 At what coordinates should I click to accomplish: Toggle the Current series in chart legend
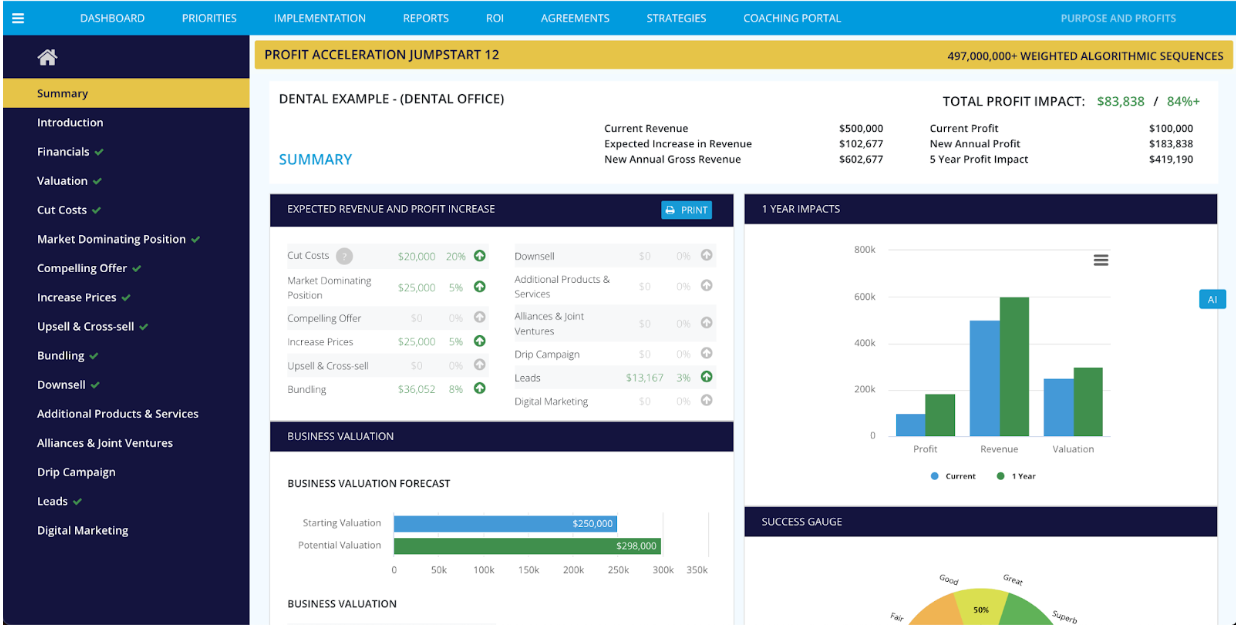click(x=953, y=477)
